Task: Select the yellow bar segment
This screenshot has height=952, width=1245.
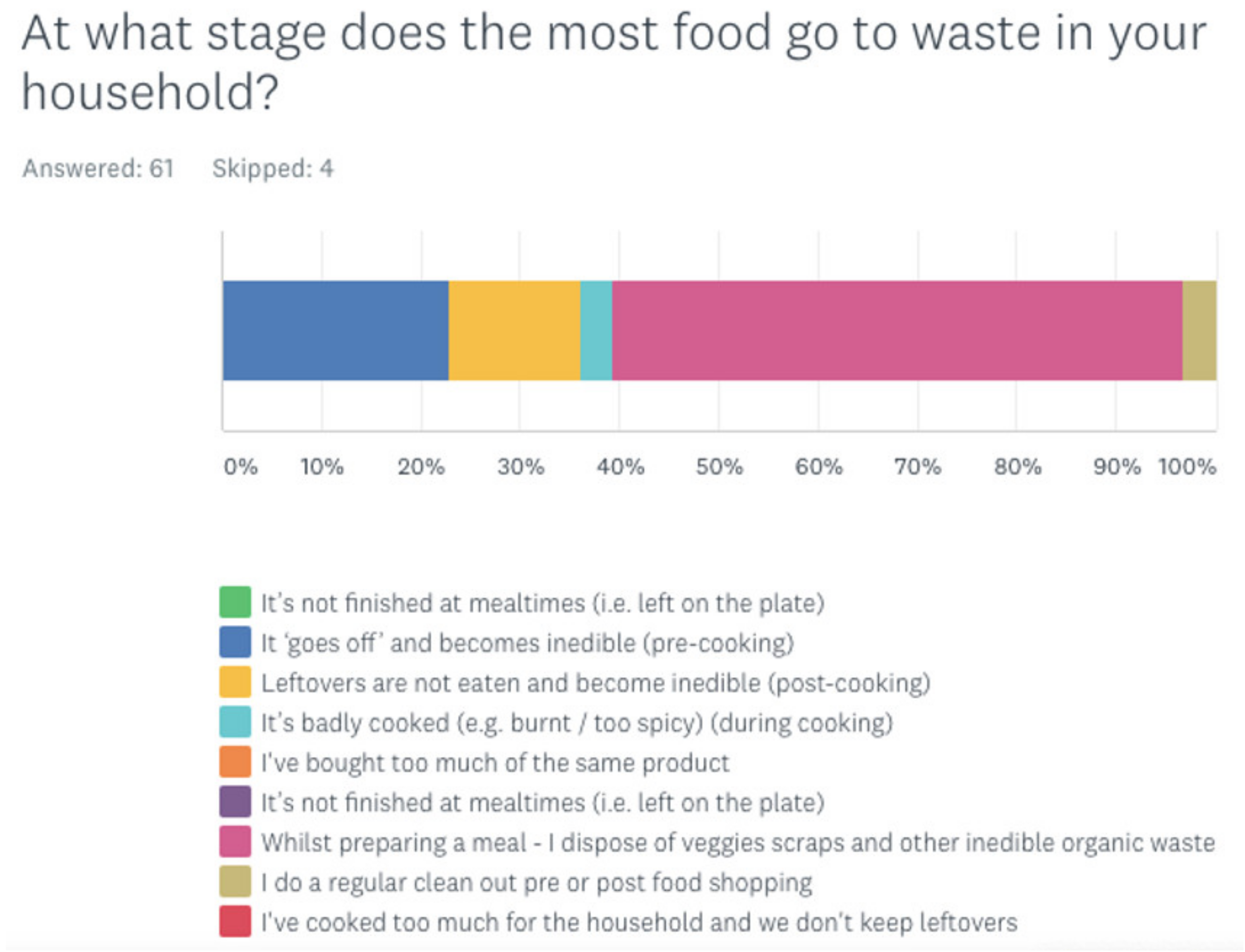Action: click(514, 330)
